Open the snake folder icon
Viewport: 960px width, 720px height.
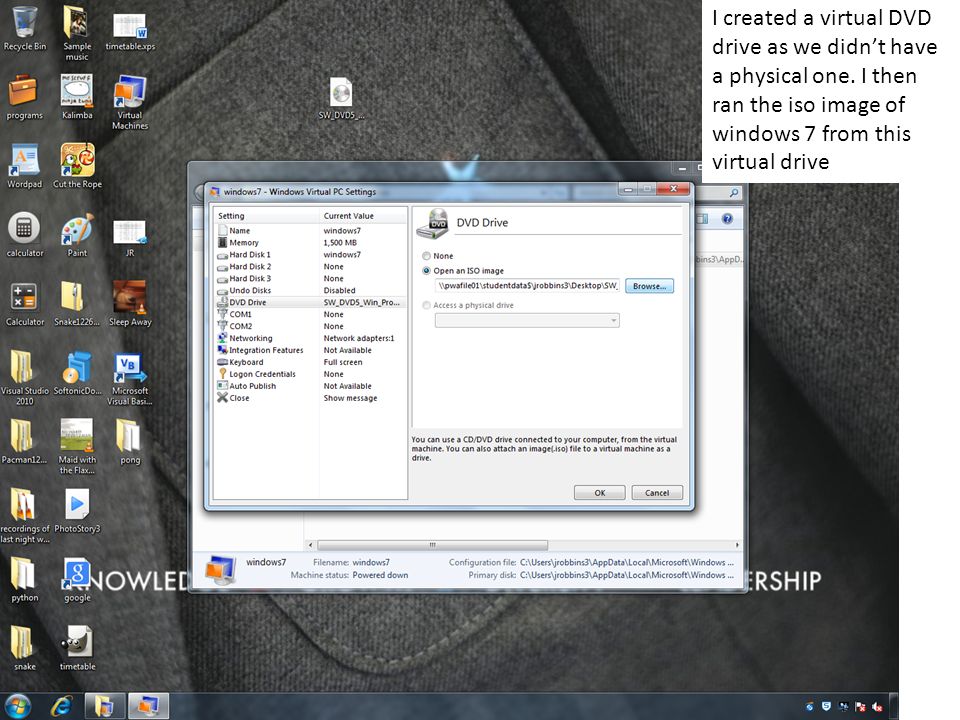(x=24, y=648)
